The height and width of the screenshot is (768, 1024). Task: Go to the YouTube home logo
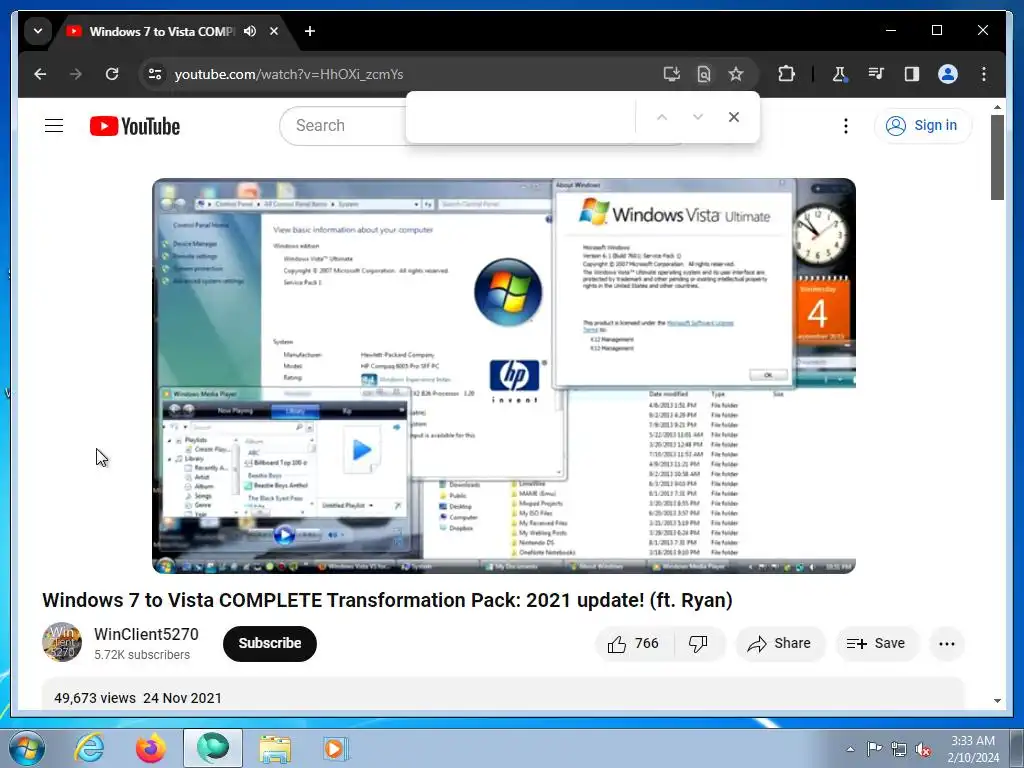(135, 126)
